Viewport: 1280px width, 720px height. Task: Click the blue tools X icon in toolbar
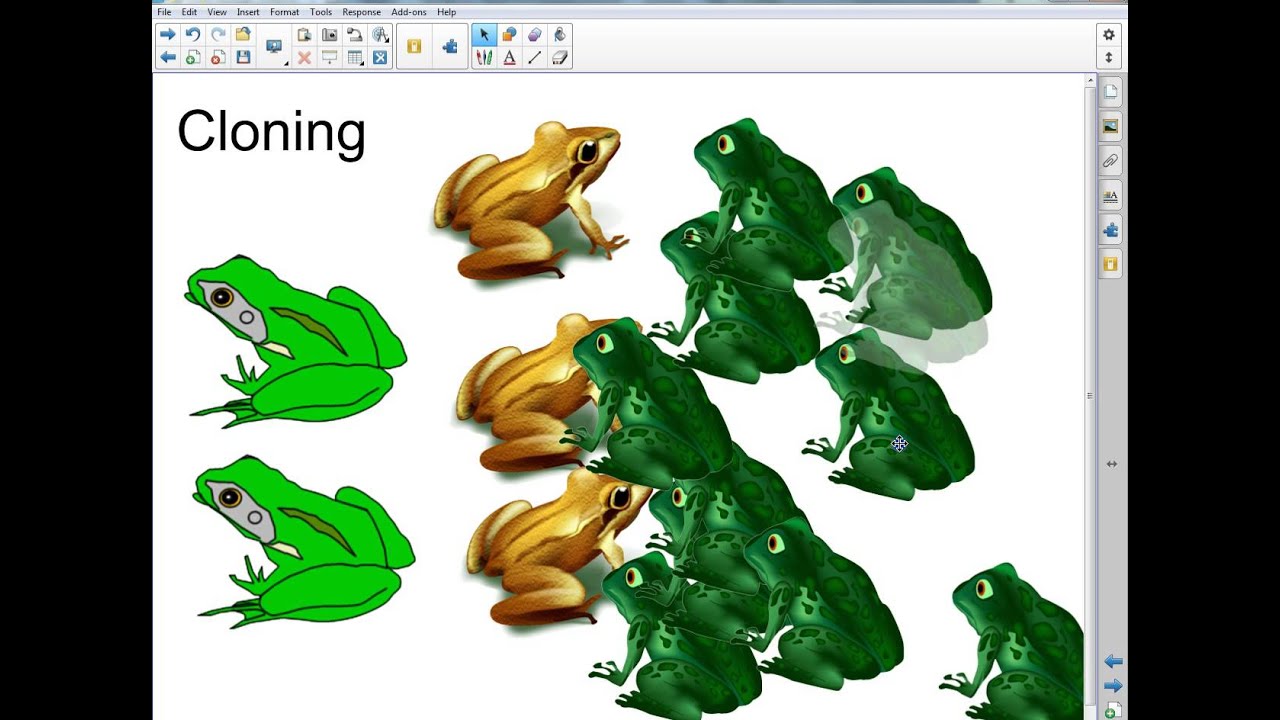coord(380,58)
